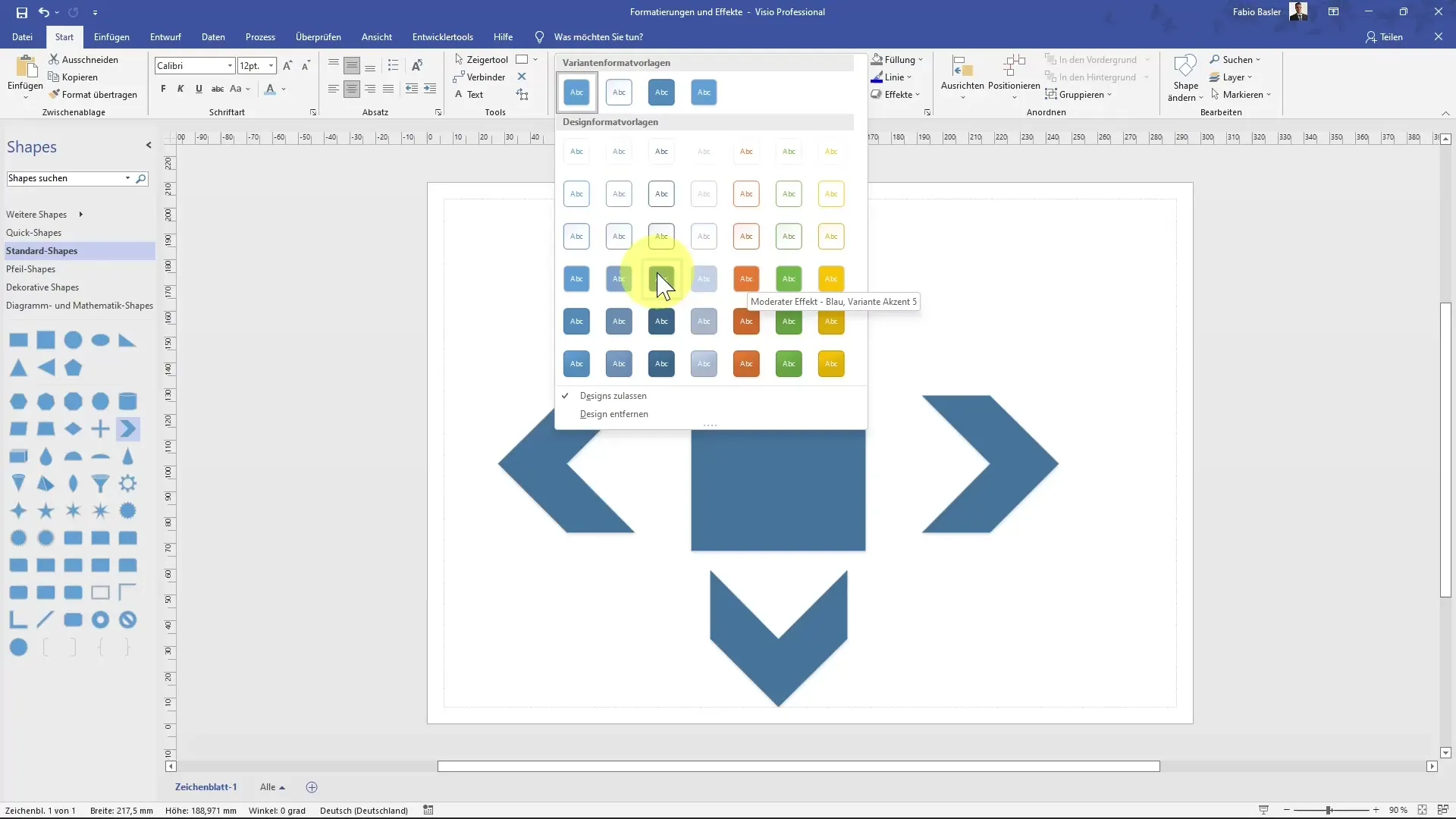Image resolution: width=1456 pixels, height=819 pixels.
Task: Toggle Designs zulassen check option
Action: coord(613,396)
